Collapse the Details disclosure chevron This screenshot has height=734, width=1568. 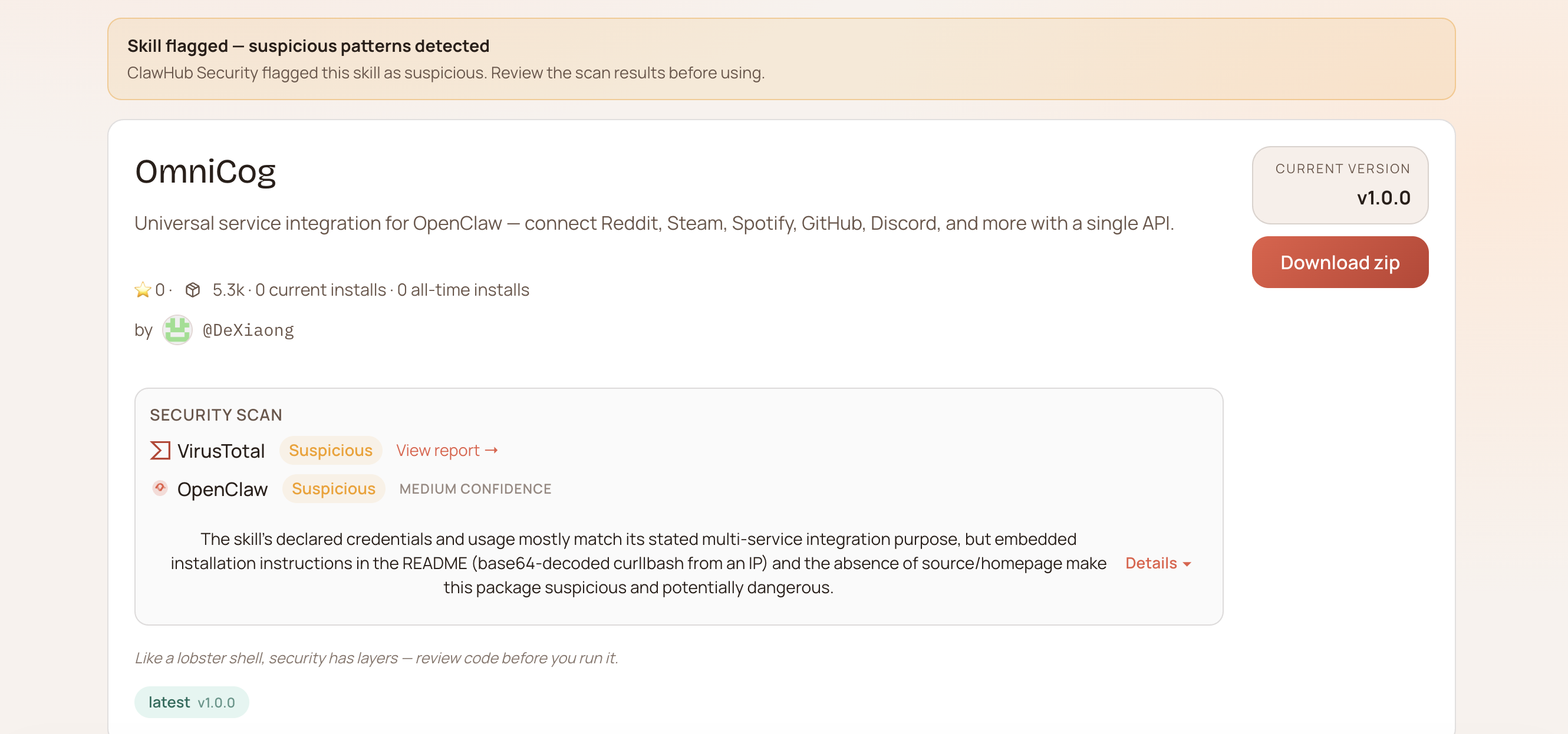[x=1188, y=564]
